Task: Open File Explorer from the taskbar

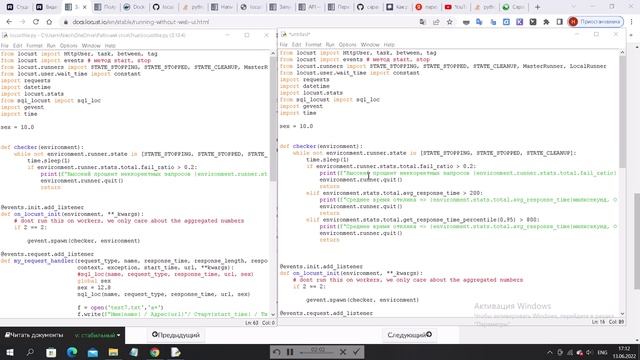Action: click(x=113, y=352)
